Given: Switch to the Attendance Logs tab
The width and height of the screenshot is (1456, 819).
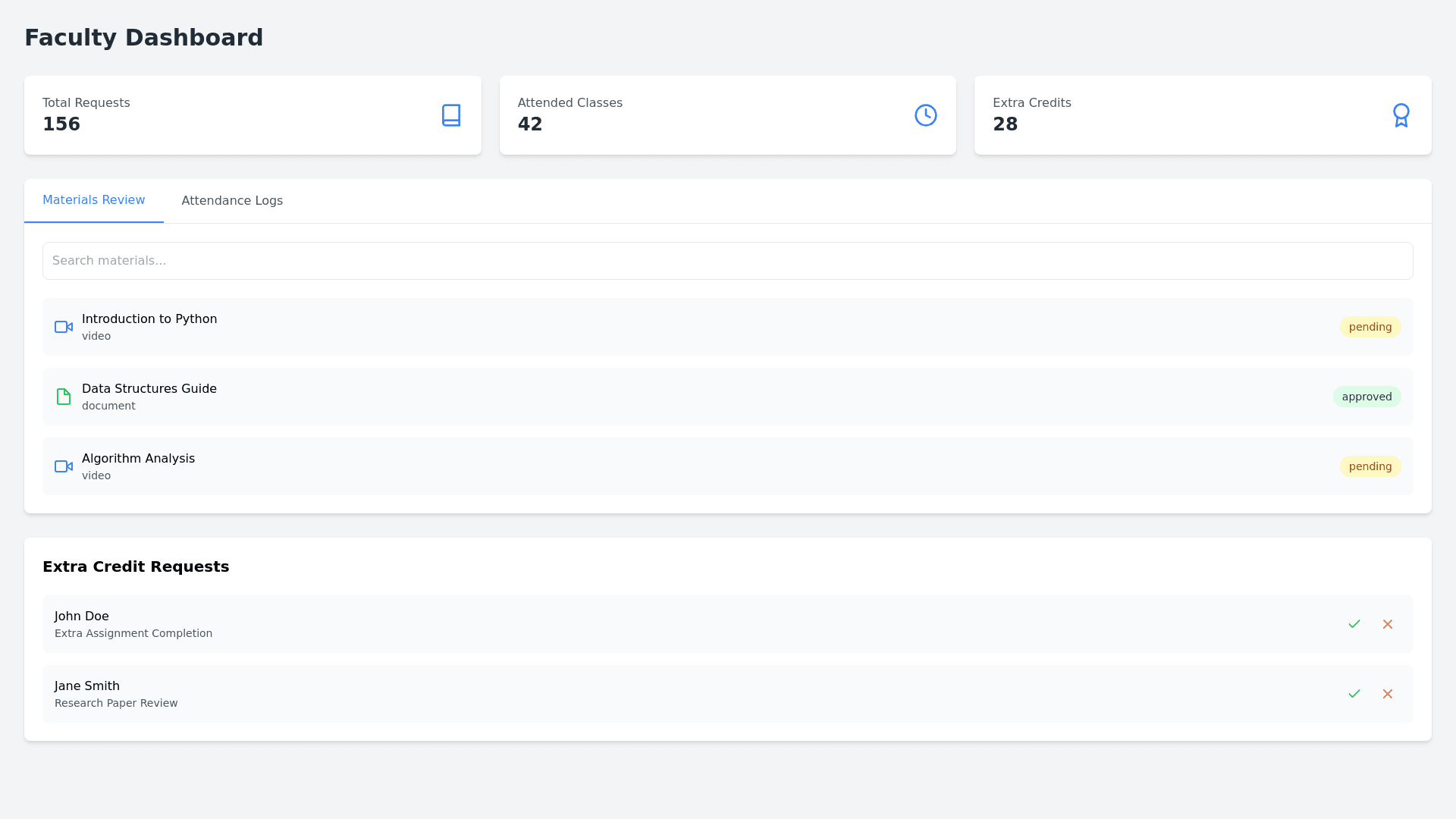Looking at the screenshot, I should (232, 200).
